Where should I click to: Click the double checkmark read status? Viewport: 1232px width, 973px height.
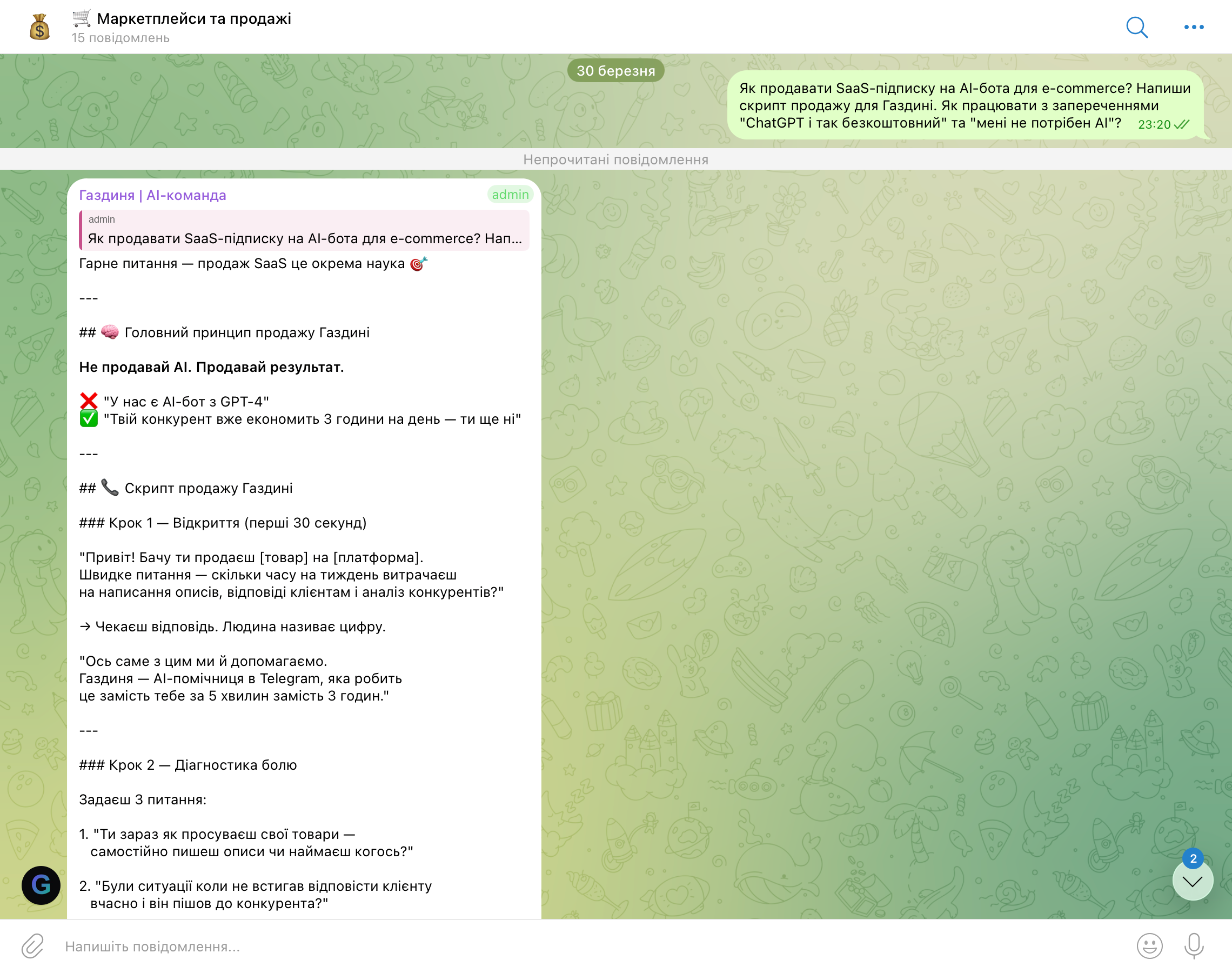[x=1182, y=124]
